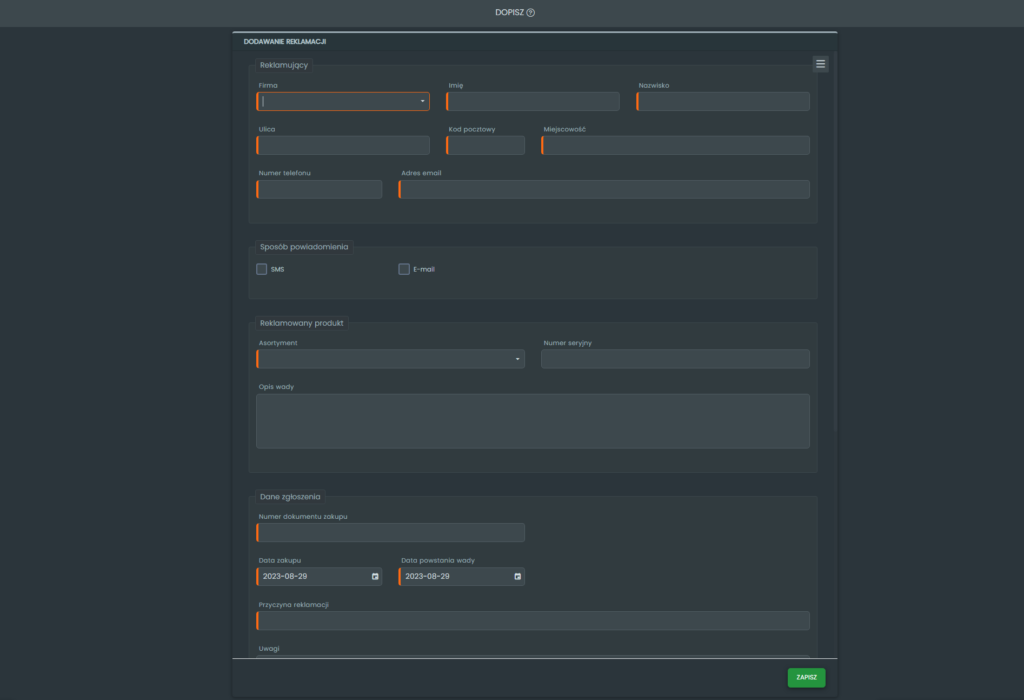This screenshot has width=1024, height=700.
Task: Select the Przyczyna reklamacji field
Action: [533, 621]
